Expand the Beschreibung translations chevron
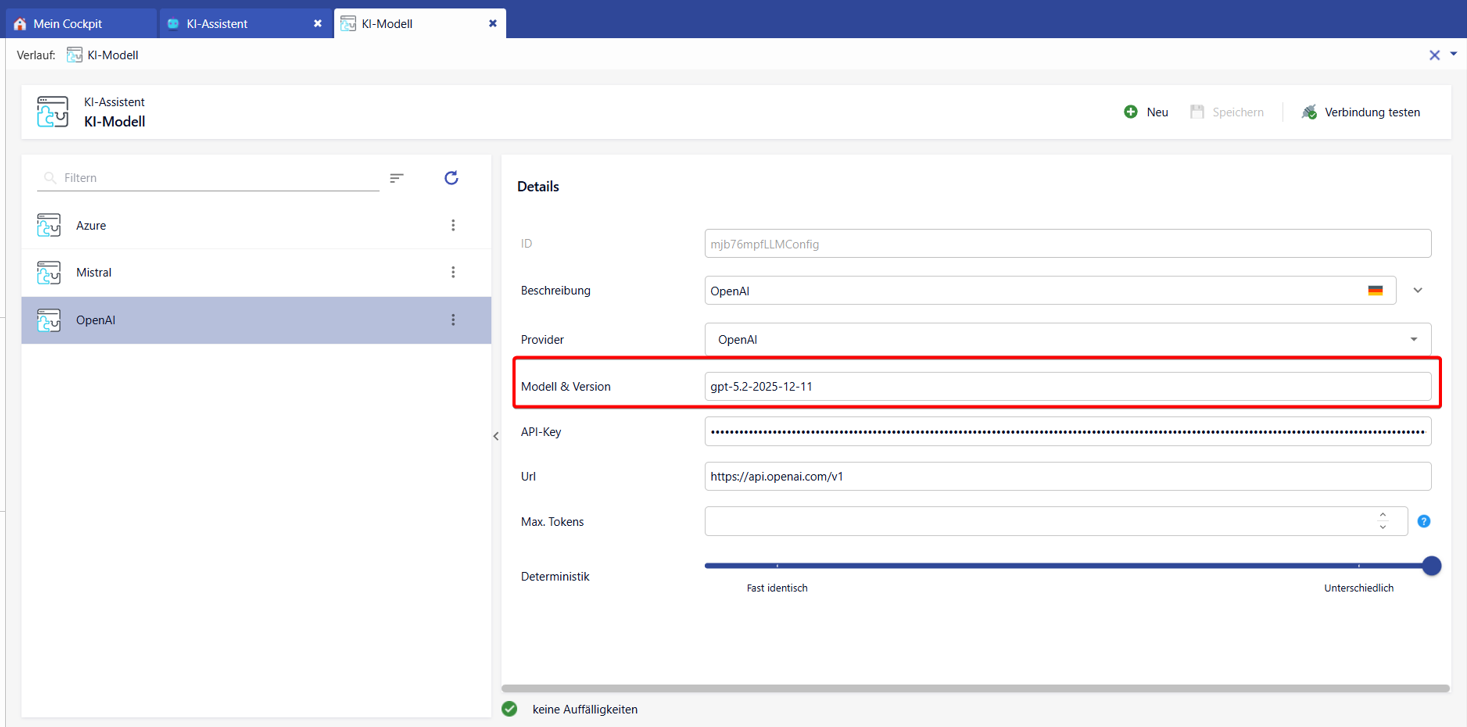 [1417, 291]
